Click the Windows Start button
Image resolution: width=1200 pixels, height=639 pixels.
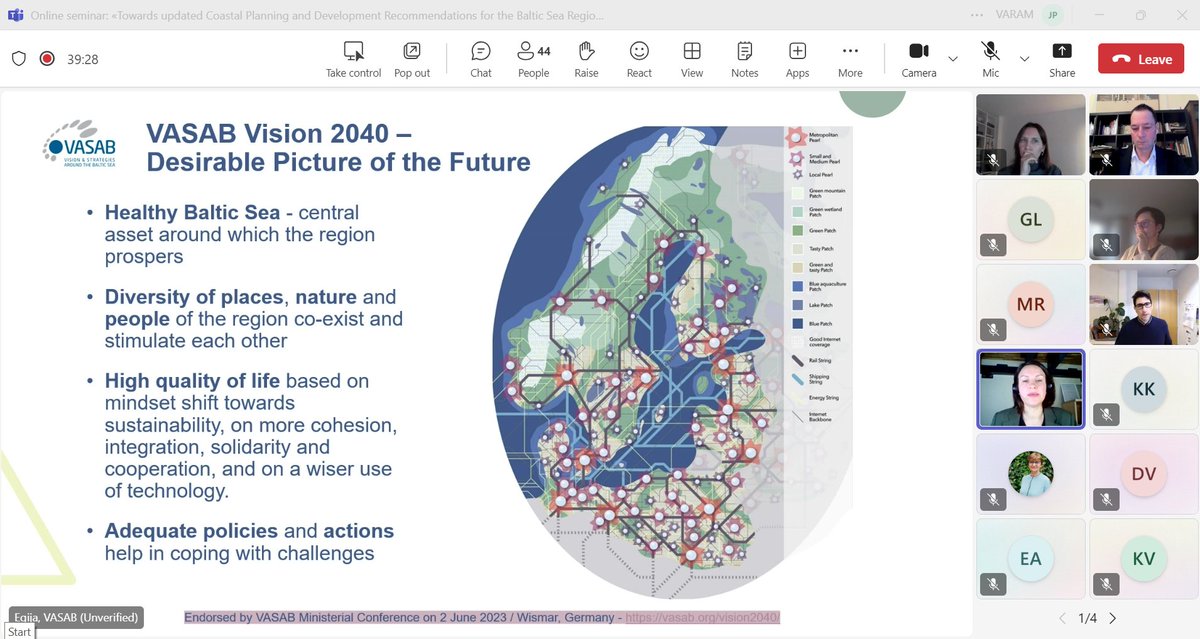point(18,632)
